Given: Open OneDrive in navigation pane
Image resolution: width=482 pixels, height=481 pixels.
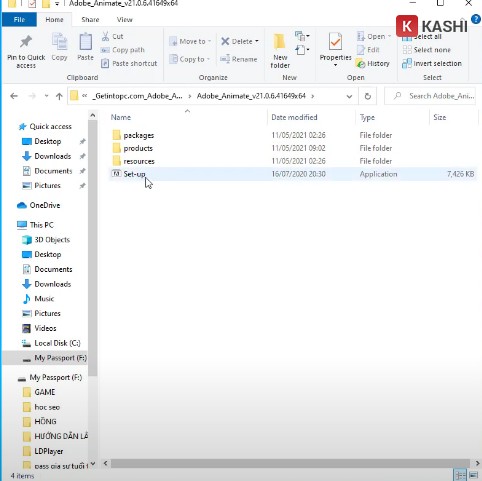Looking at the screenshot, I should point(45,205).
